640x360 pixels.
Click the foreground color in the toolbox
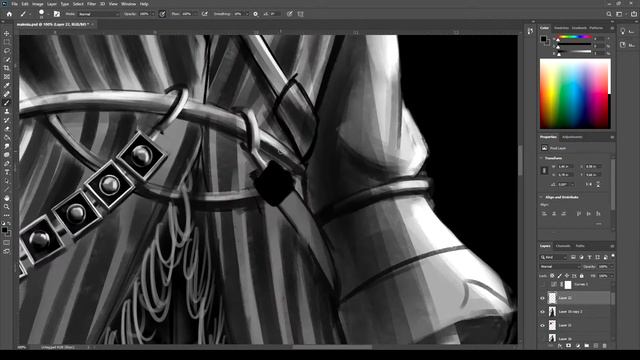(x=4, y=230)
